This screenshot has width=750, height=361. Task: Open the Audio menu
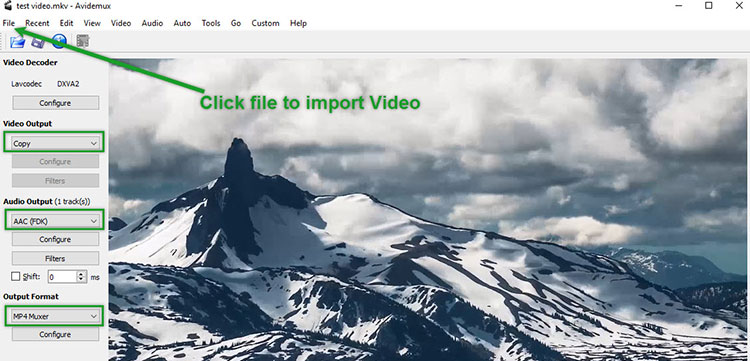tap(152, 23)
